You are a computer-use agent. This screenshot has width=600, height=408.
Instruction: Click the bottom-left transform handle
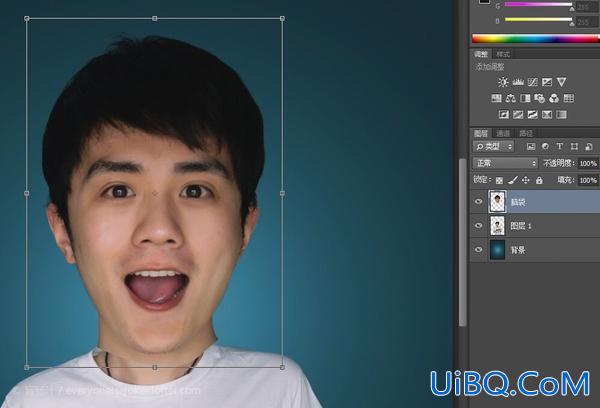pos(27,367)
